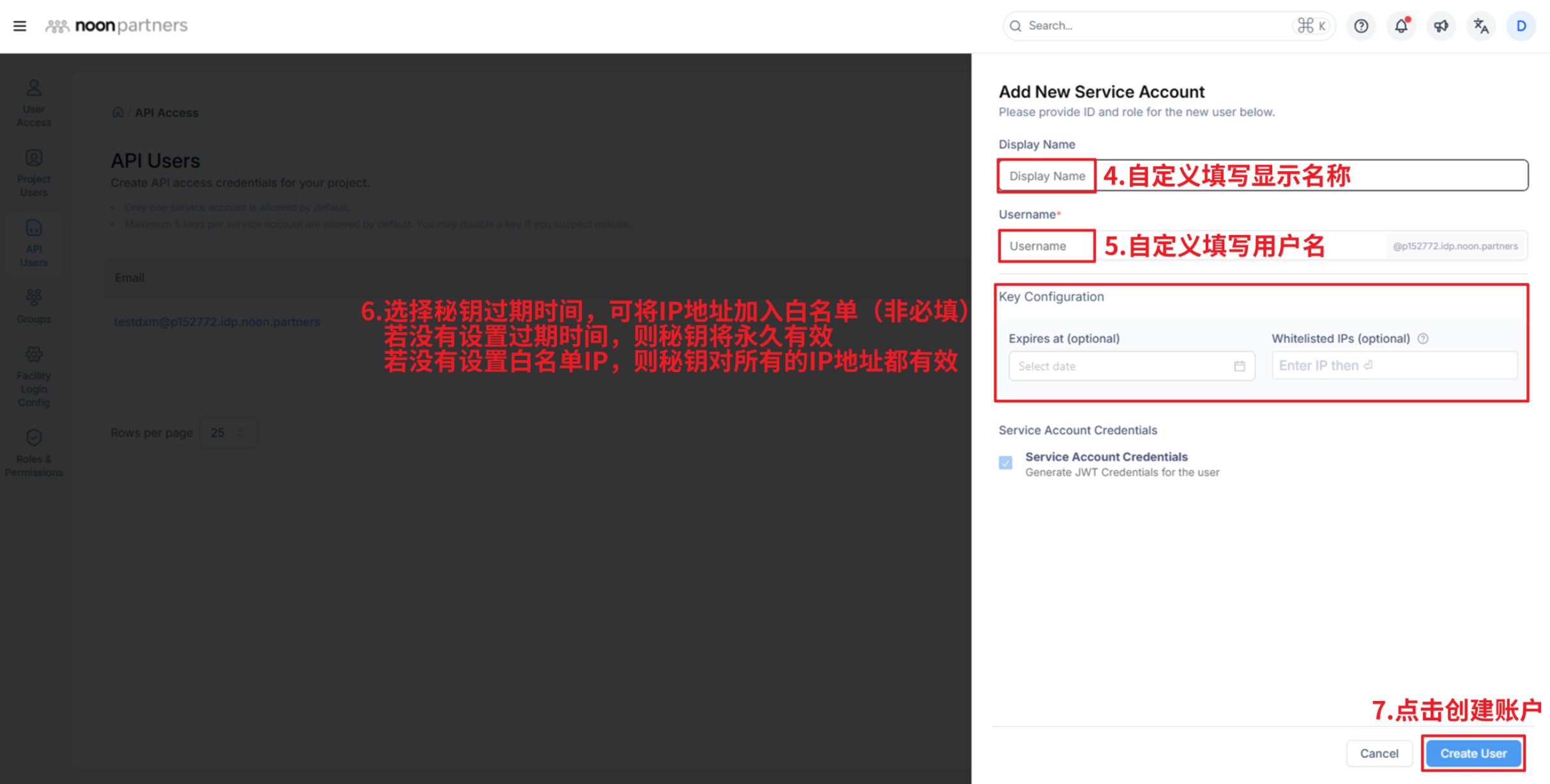Open Groups in the sidebar
Screen dimensions: 1550x784
pyautogui.click(x=34, y=306)
